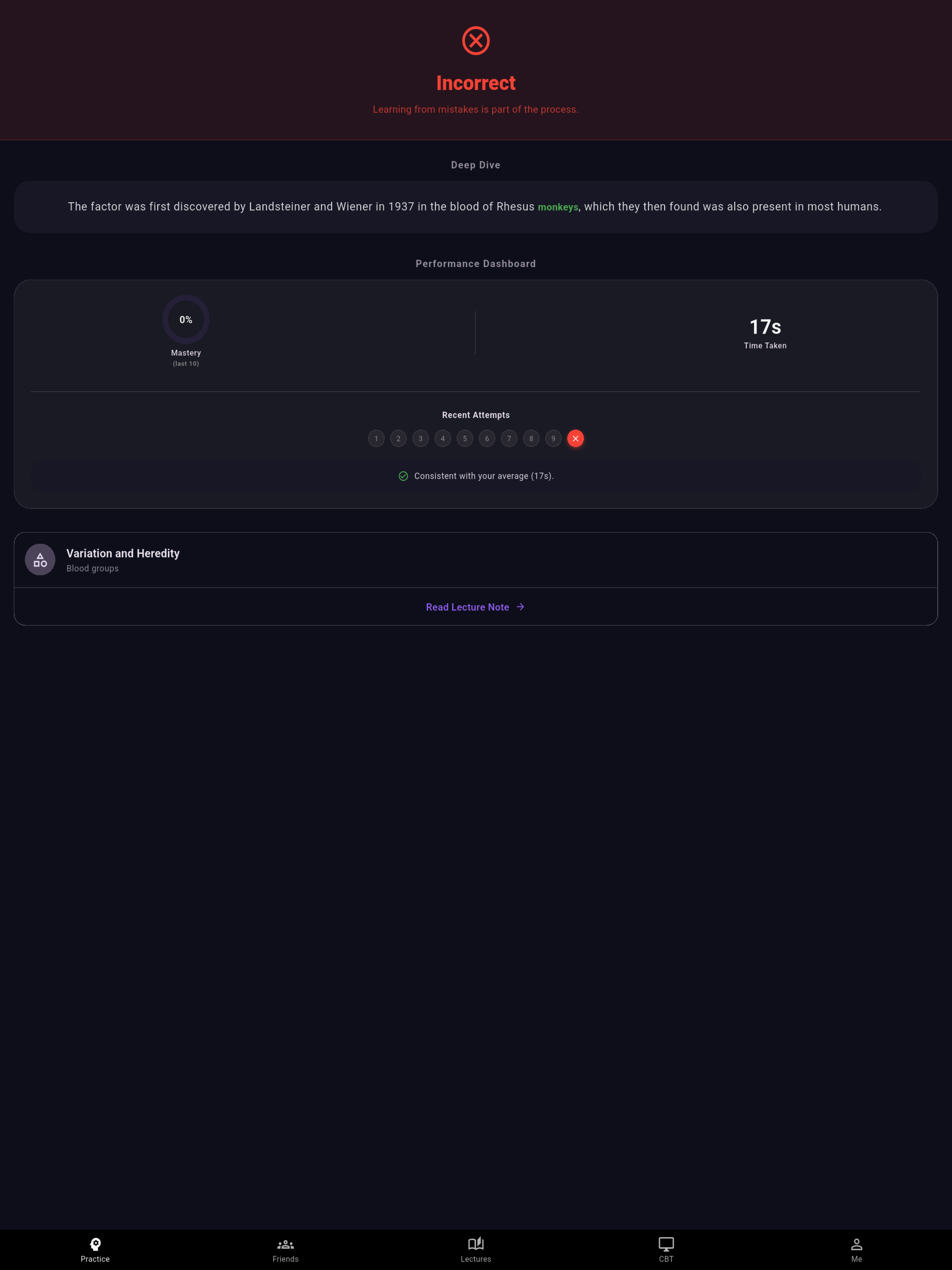The image size is (952, 1270).
Task: Click the red Incorrect cross icon
Action: point(476,41)
